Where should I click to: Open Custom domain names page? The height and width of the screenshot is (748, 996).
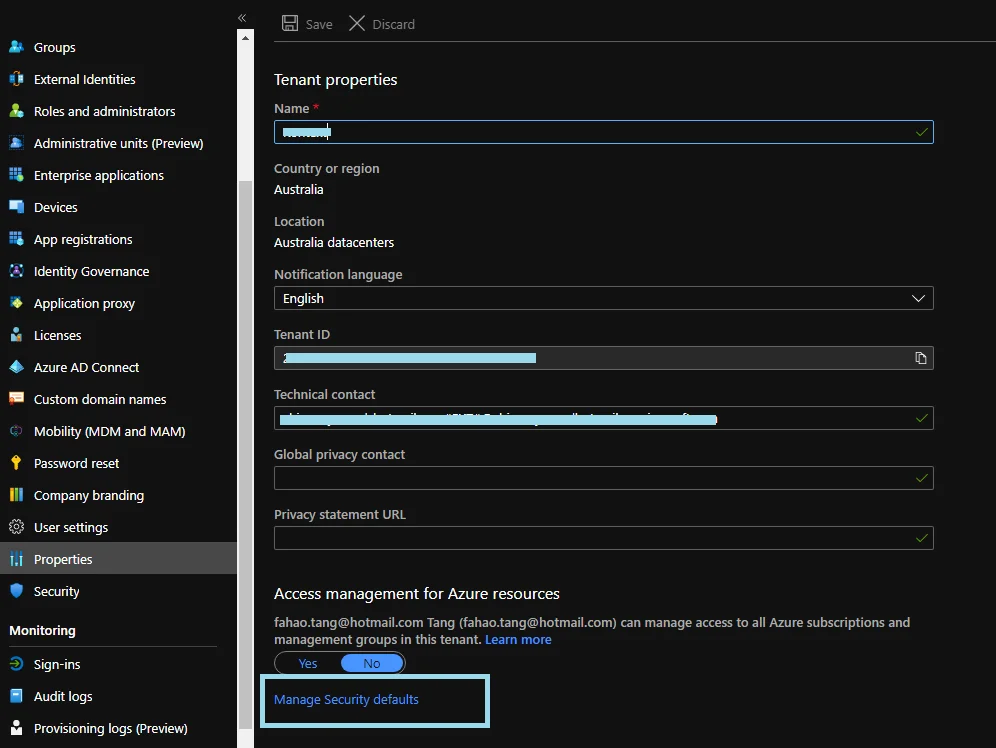point(100,399)
